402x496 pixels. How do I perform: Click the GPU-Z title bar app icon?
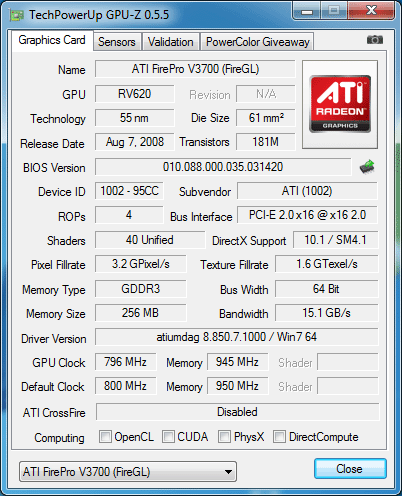click(x=17, y=15)
